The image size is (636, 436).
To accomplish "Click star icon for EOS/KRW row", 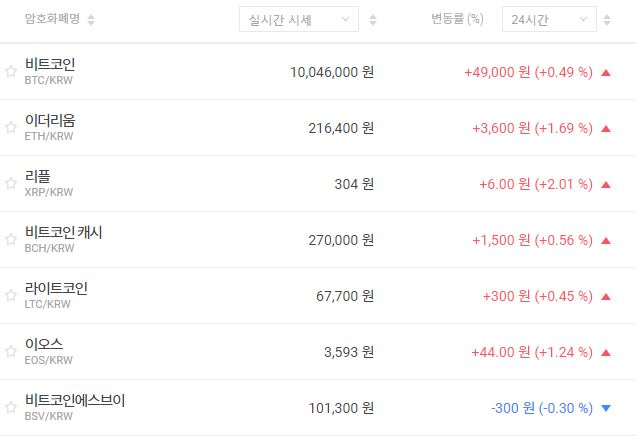I will click(x=11, y=352).
